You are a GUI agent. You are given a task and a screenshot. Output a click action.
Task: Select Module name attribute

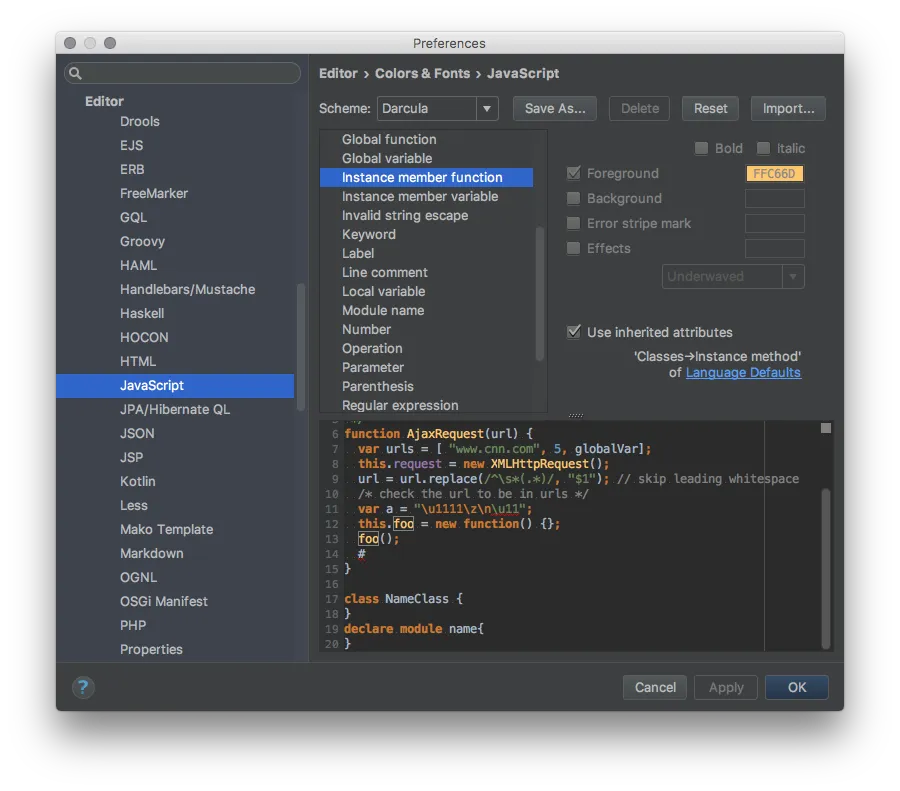[x=383, y=310]
